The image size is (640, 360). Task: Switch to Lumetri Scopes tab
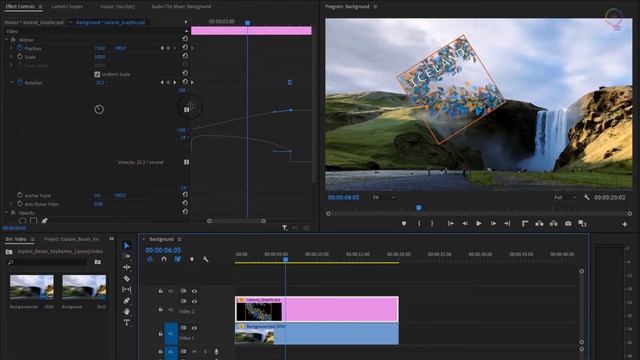pyautogui.click(x=67, y=7)
